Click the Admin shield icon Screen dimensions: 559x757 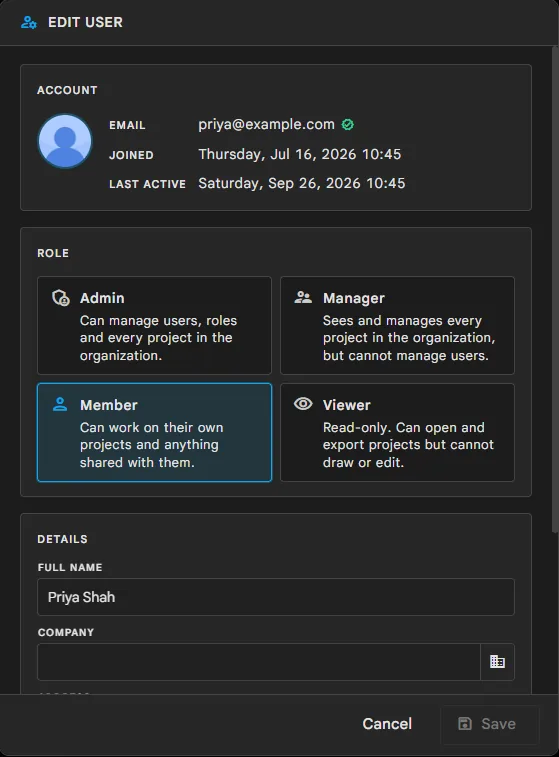coord(61,298)
